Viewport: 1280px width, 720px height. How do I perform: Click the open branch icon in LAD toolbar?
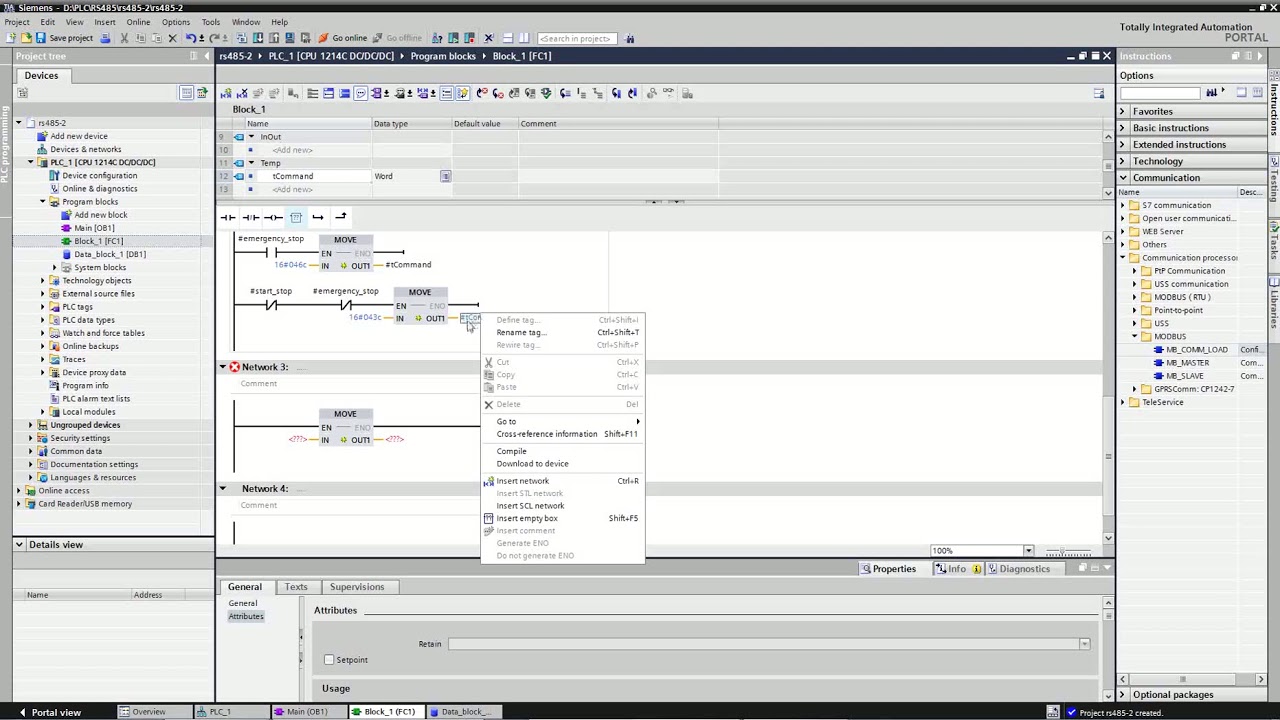click(x=318, y=217)
